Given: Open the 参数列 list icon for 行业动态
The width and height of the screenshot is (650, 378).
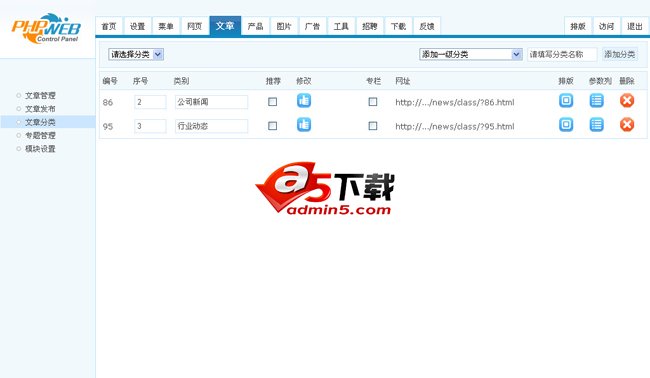Looking at the screenshot, I should (597, 125).
